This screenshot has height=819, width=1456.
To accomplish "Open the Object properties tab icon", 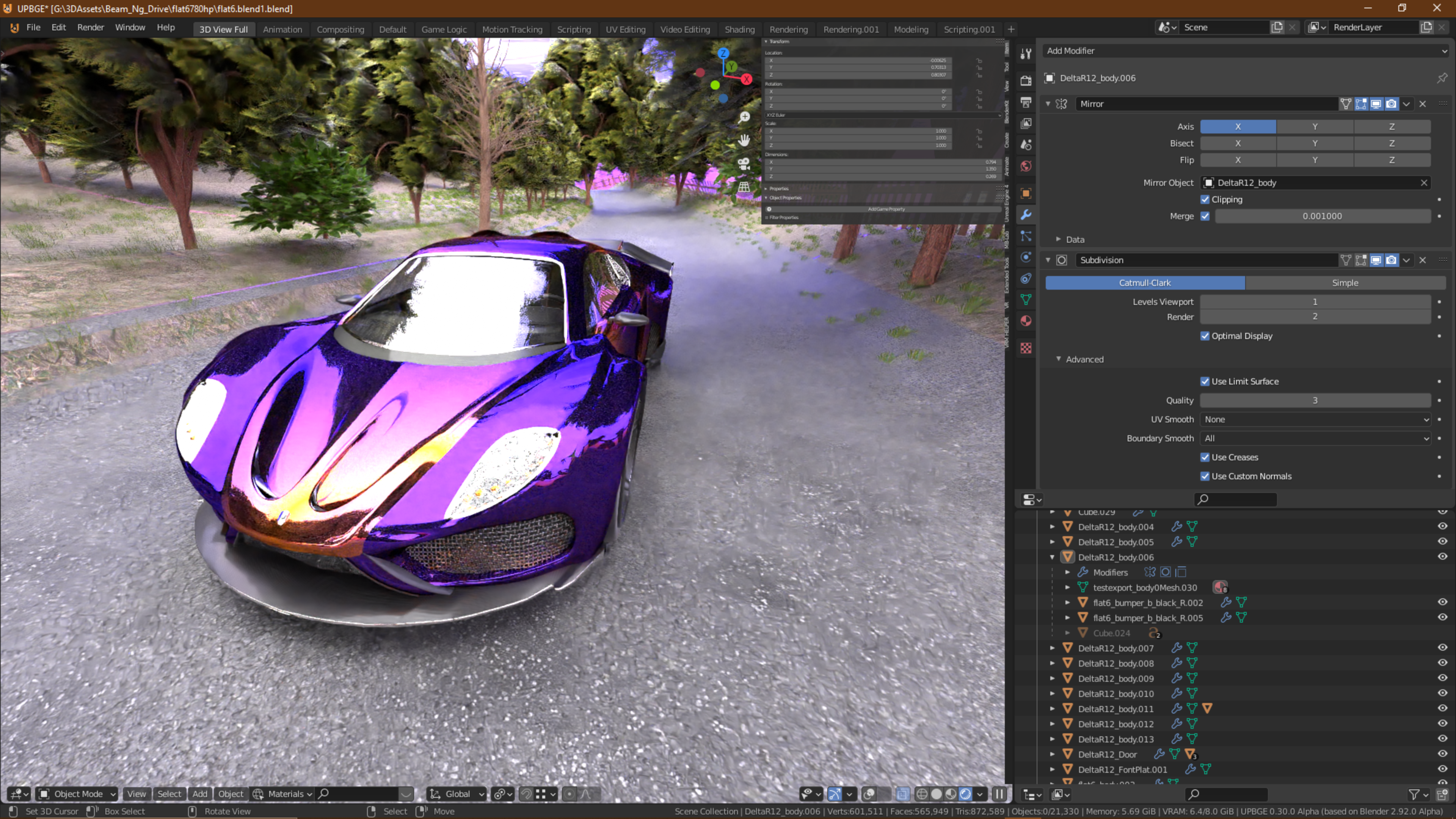I will click(1026, 193).
